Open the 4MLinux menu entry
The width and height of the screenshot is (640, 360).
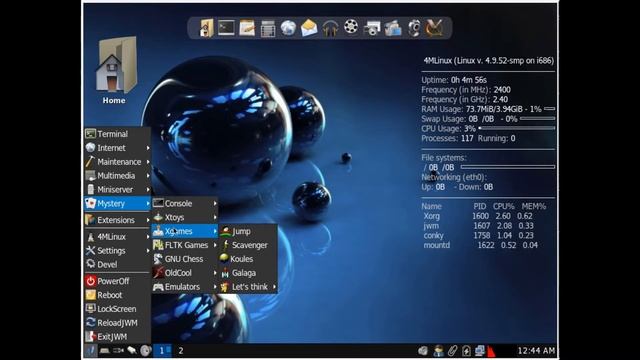[118, 237]
